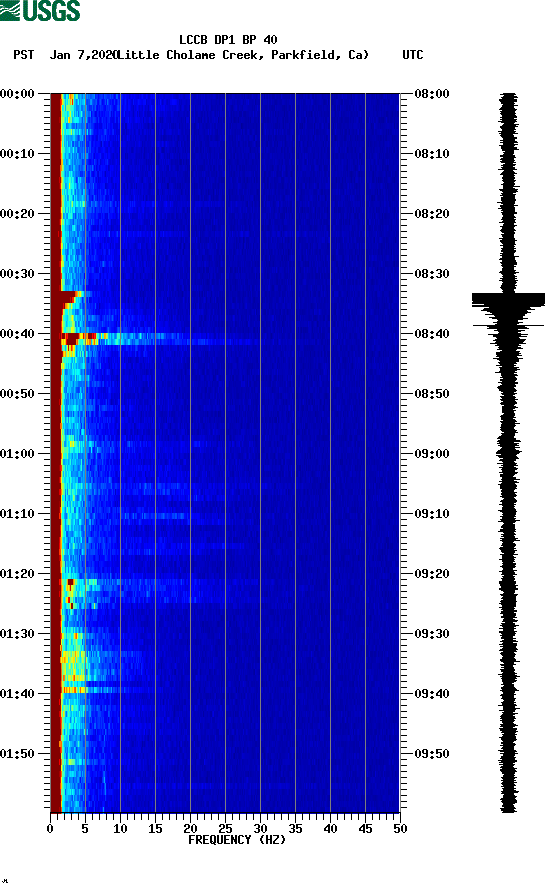The height and width of the screenshot is (892, 552).
Task: Click the '10' frequency axis label
Action: pos(120,829)
